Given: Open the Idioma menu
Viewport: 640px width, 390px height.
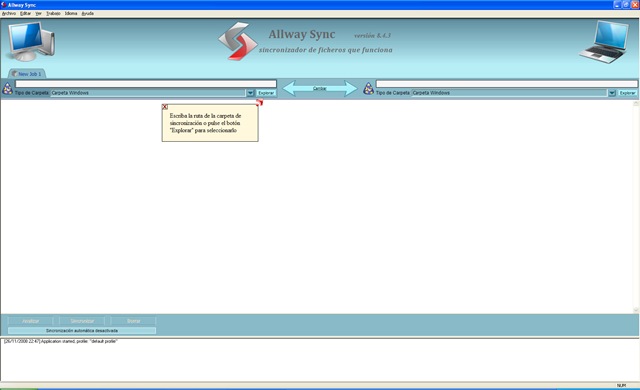Looking at the screenshot, I should click(71, 13).
